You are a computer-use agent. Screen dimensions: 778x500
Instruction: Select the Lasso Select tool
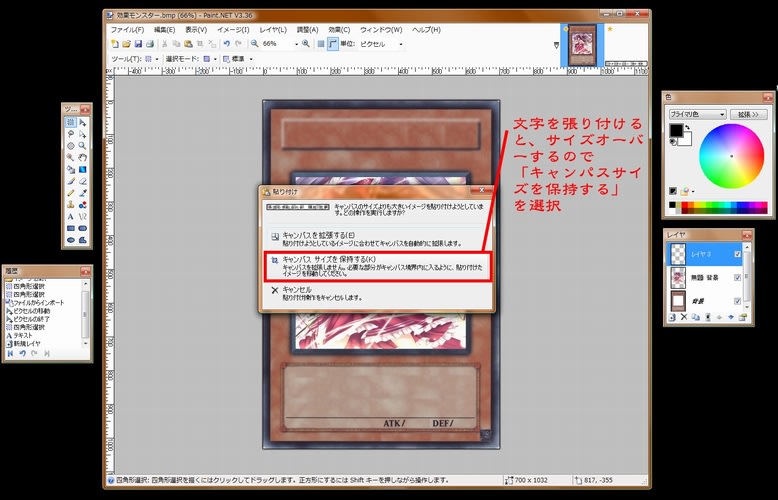70,134
